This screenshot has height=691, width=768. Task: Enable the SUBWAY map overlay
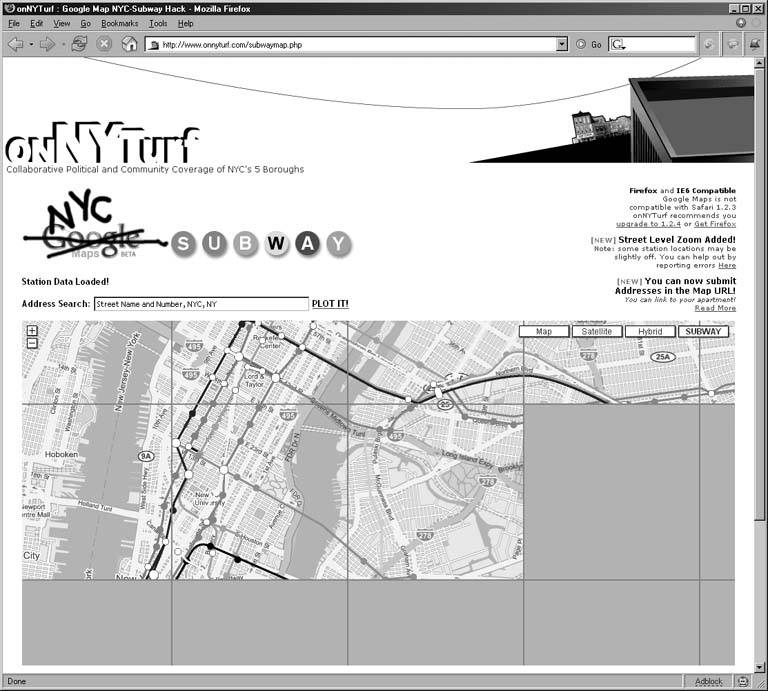(x=703, y=331)
